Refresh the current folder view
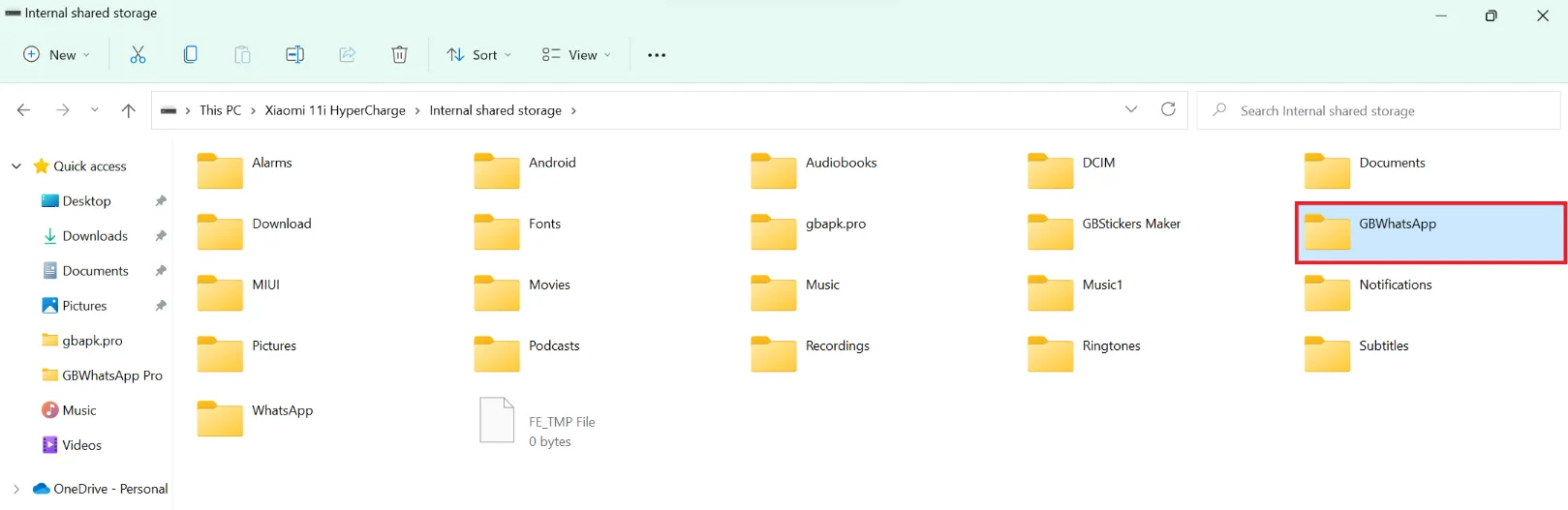The image size is (1568, 510). point(1168,109)
